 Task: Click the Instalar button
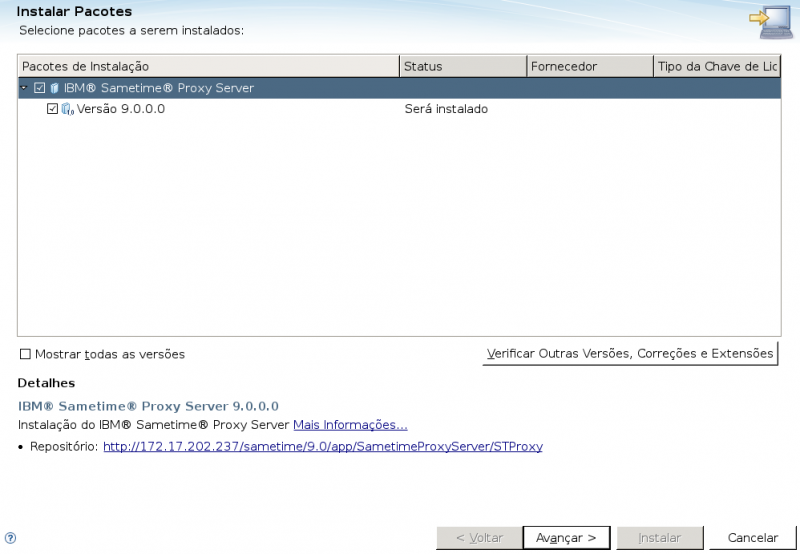(660, 538)
